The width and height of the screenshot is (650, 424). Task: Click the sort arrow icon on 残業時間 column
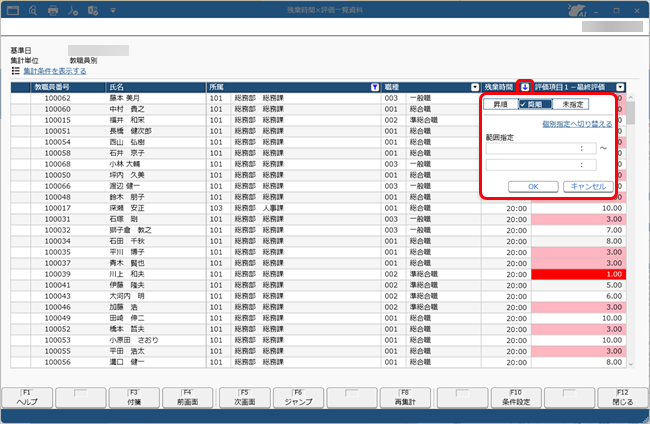coord(525,87)
